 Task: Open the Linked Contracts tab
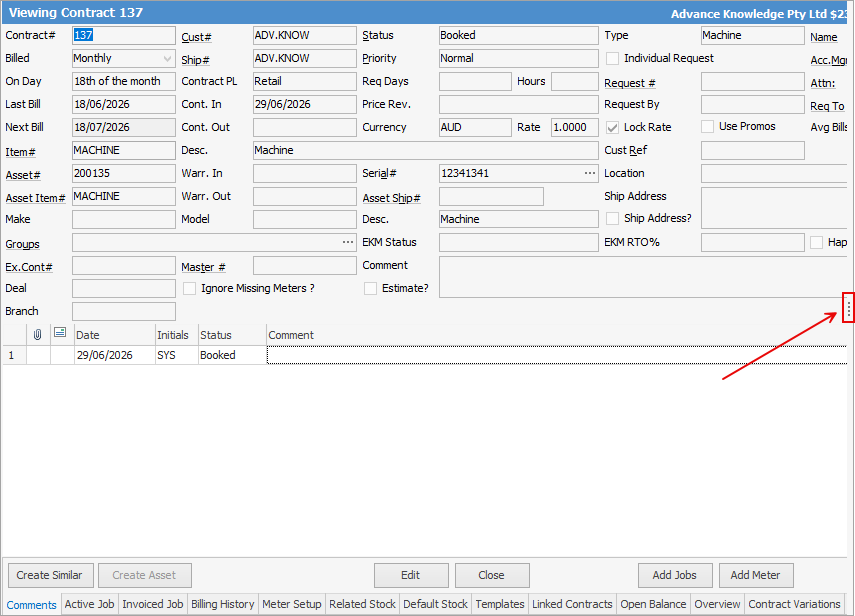coord(572,604)
